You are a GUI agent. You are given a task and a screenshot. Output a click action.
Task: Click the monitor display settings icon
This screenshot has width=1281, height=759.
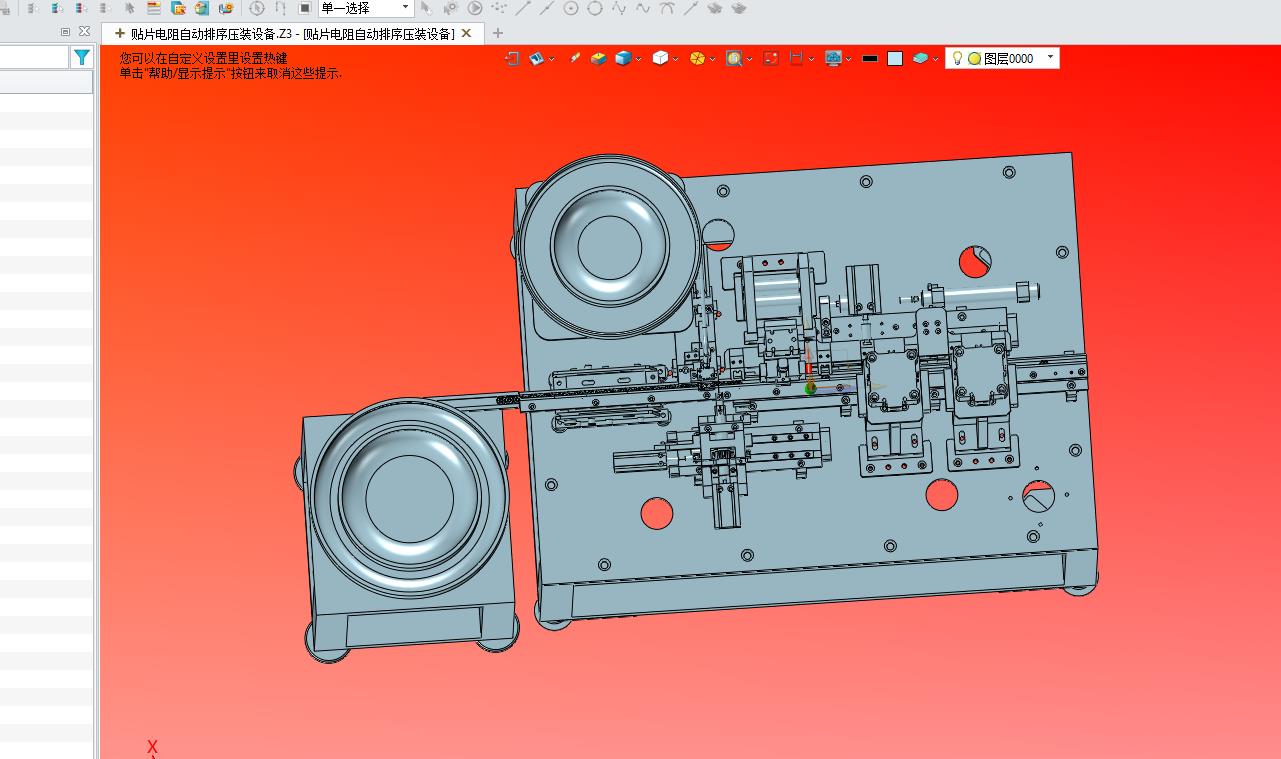[x=833, y=59]
